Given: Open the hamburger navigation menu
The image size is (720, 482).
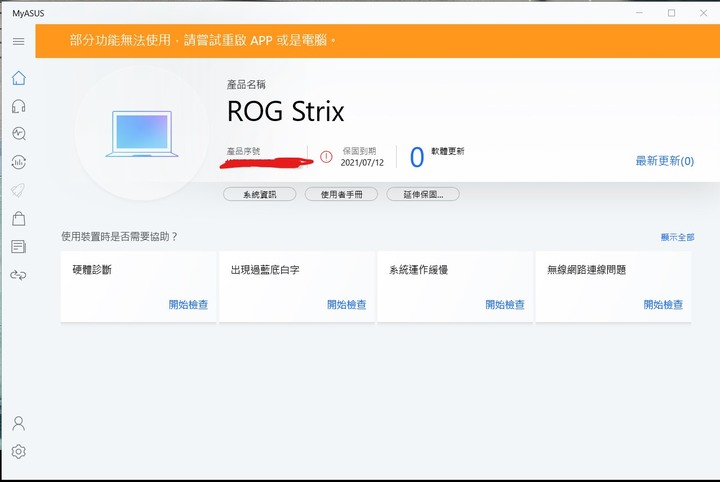Looking at the screenshot, I should tap(18, 42).
